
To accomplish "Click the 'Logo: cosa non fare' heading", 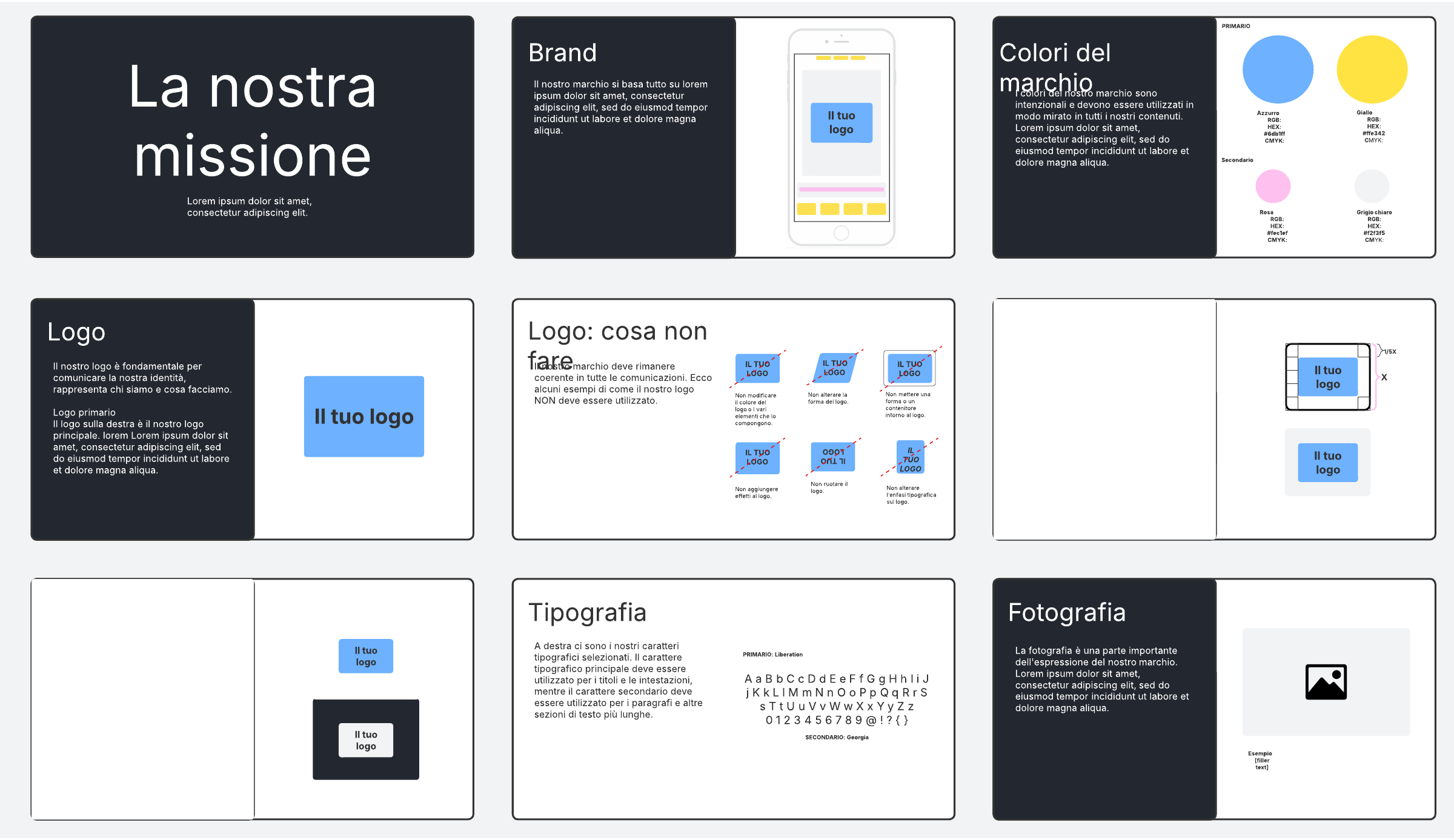I will (x=617, y=332).
